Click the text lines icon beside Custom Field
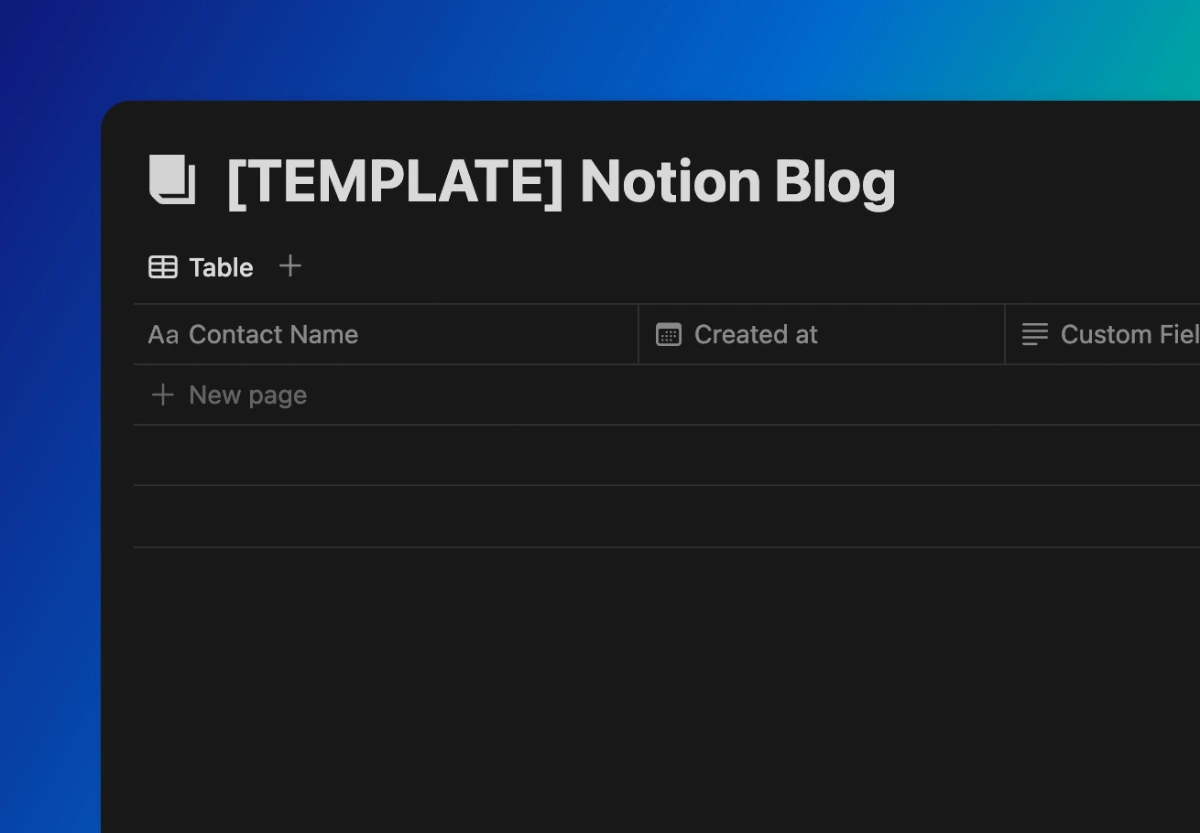This screenshot has height=833, width=1200. [x=1035, y=335]
